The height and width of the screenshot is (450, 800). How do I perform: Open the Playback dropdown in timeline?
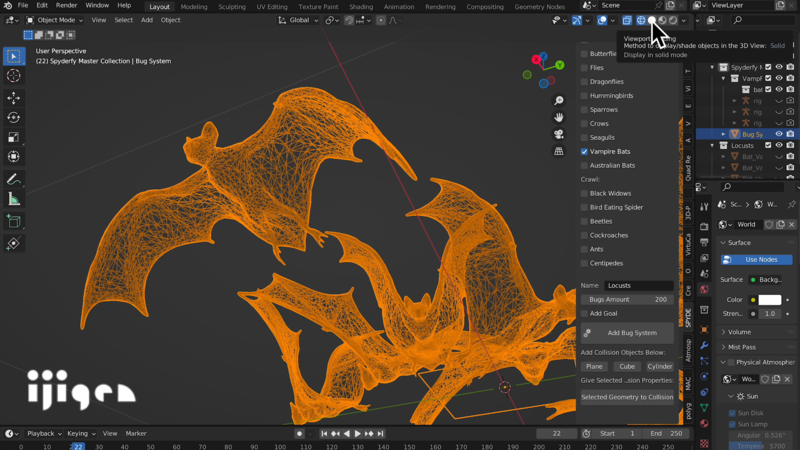(44, 434)
